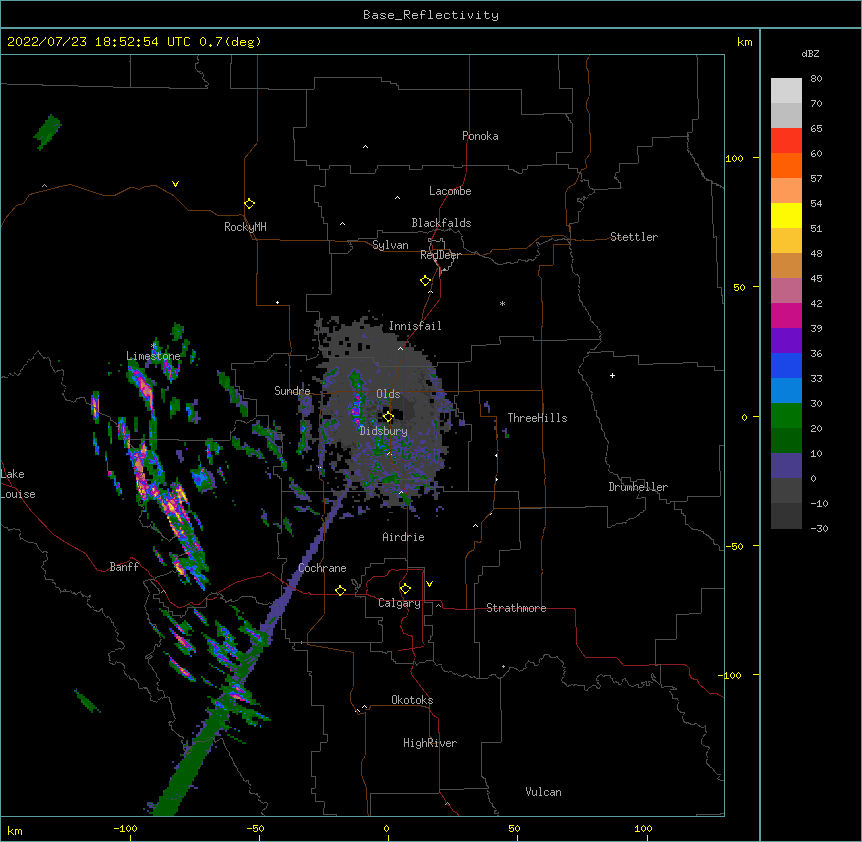Select the Cochrane label

pyautogui.click(x=322, y=568)
